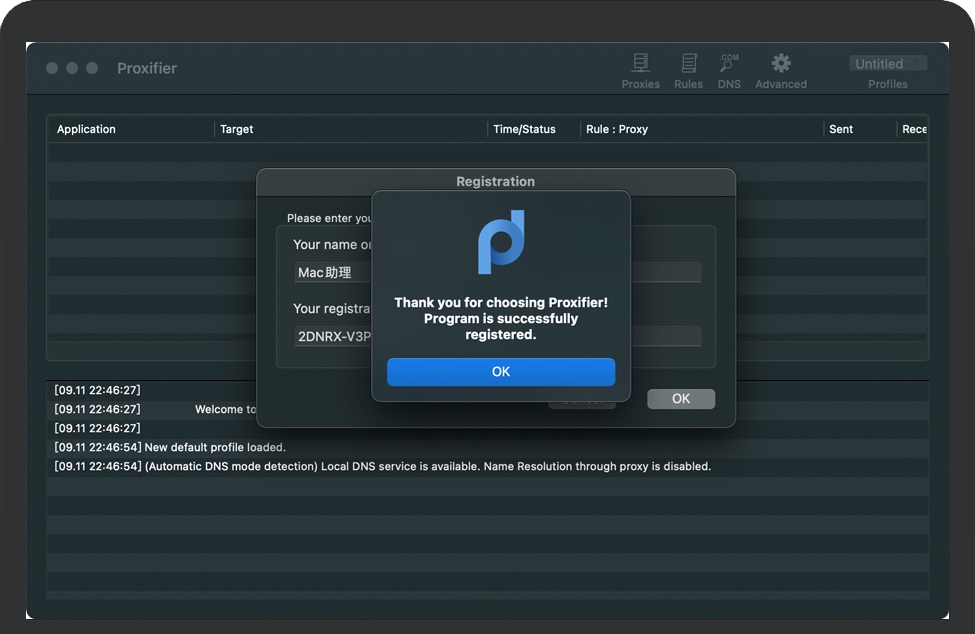Screen dimensions: 975x634
Task: Click the 'Please enter your' instruction text
Action: pos(329,218)
